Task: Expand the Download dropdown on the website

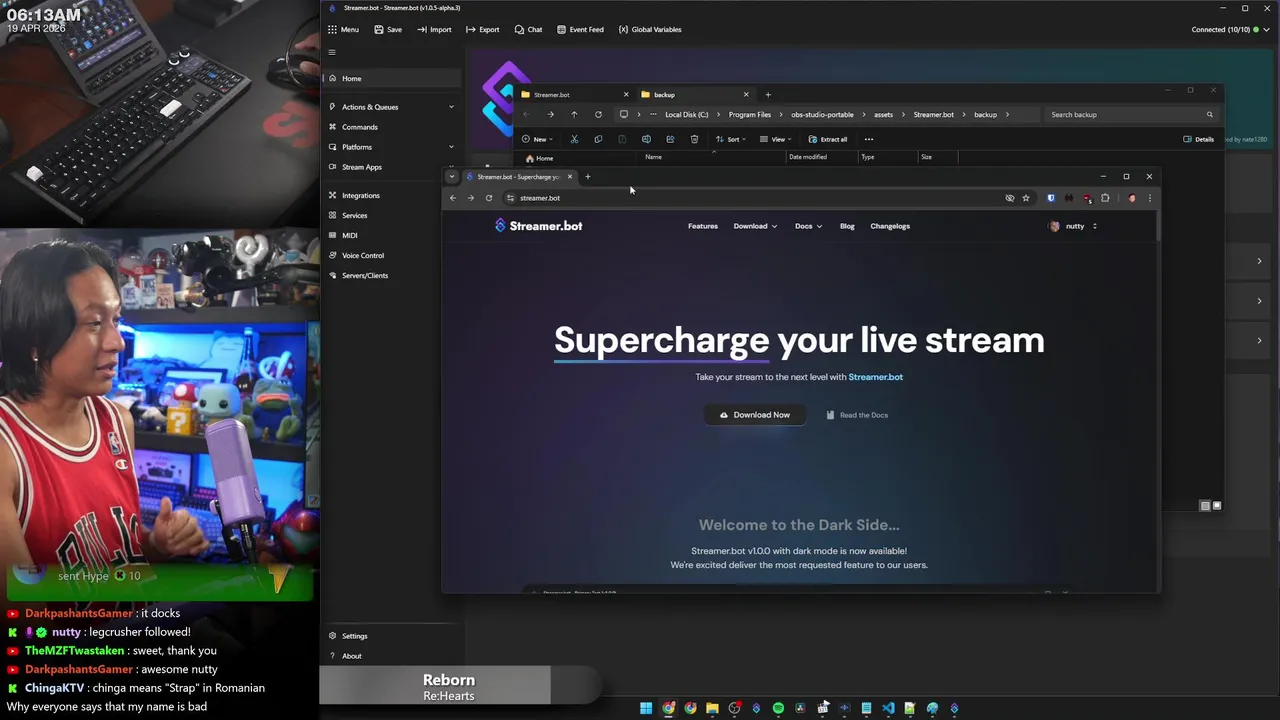Action: click(755, 226)
